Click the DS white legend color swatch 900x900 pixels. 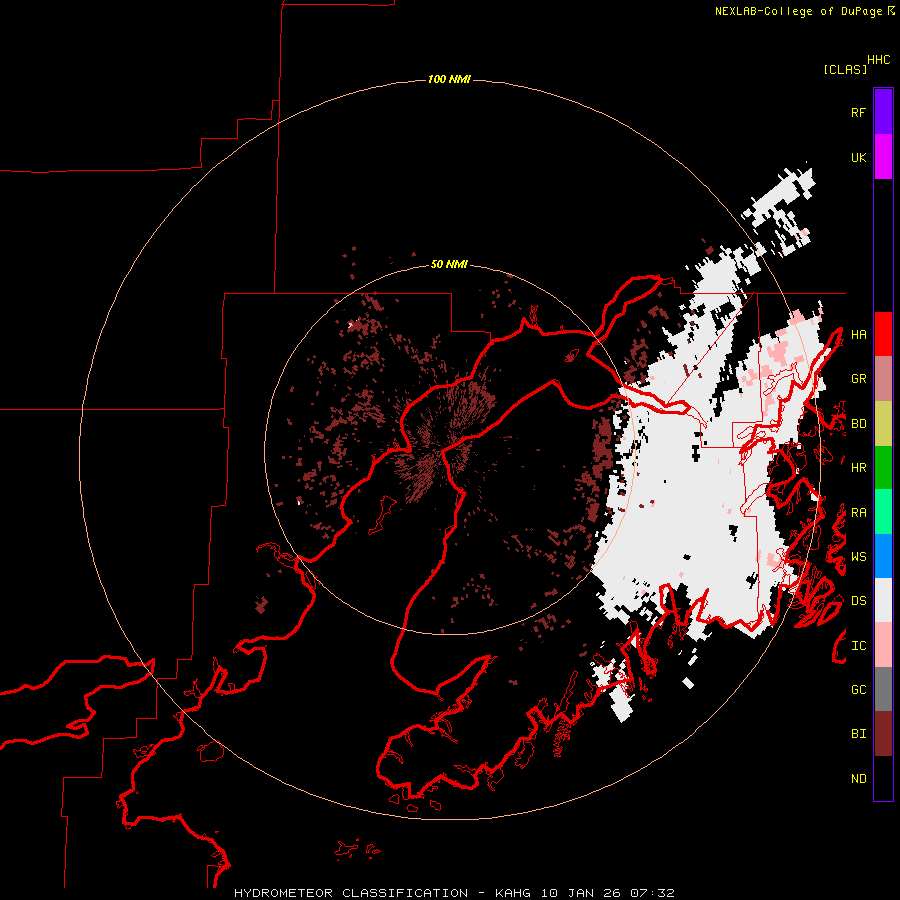(x=883, y=600)
